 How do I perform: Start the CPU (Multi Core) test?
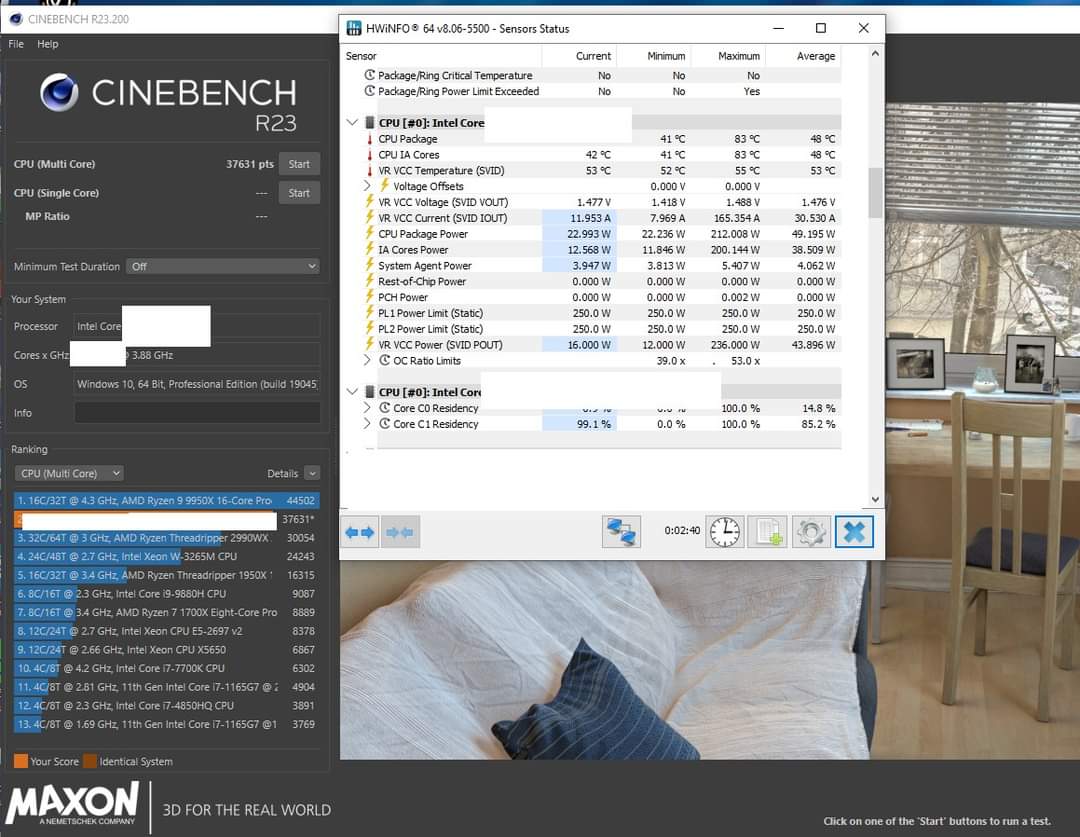299,164
